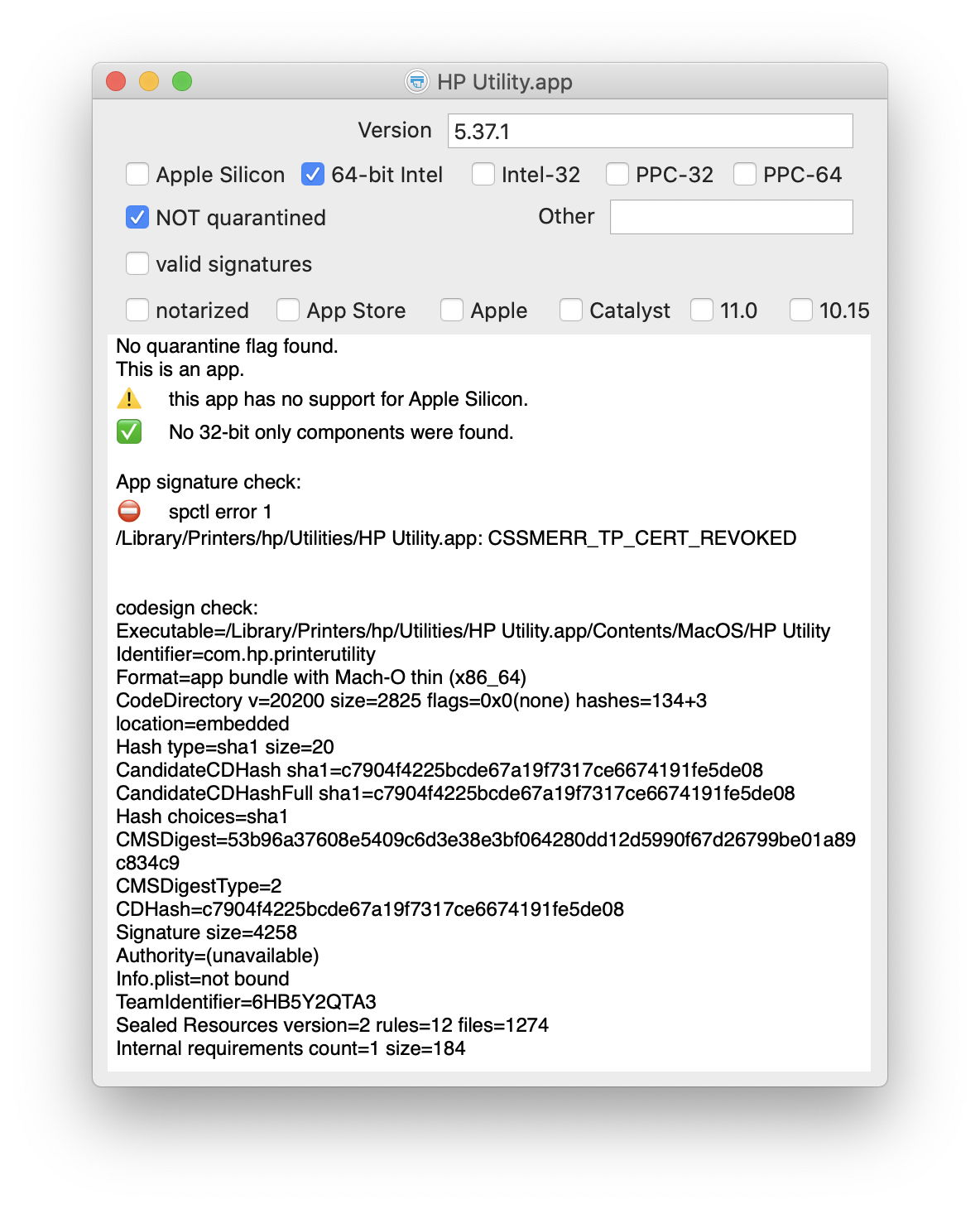The width and height of the screenshot is (980, 1209).
Task: Click 'No 32-bit only components were found.' line
Action: [341, 432]
